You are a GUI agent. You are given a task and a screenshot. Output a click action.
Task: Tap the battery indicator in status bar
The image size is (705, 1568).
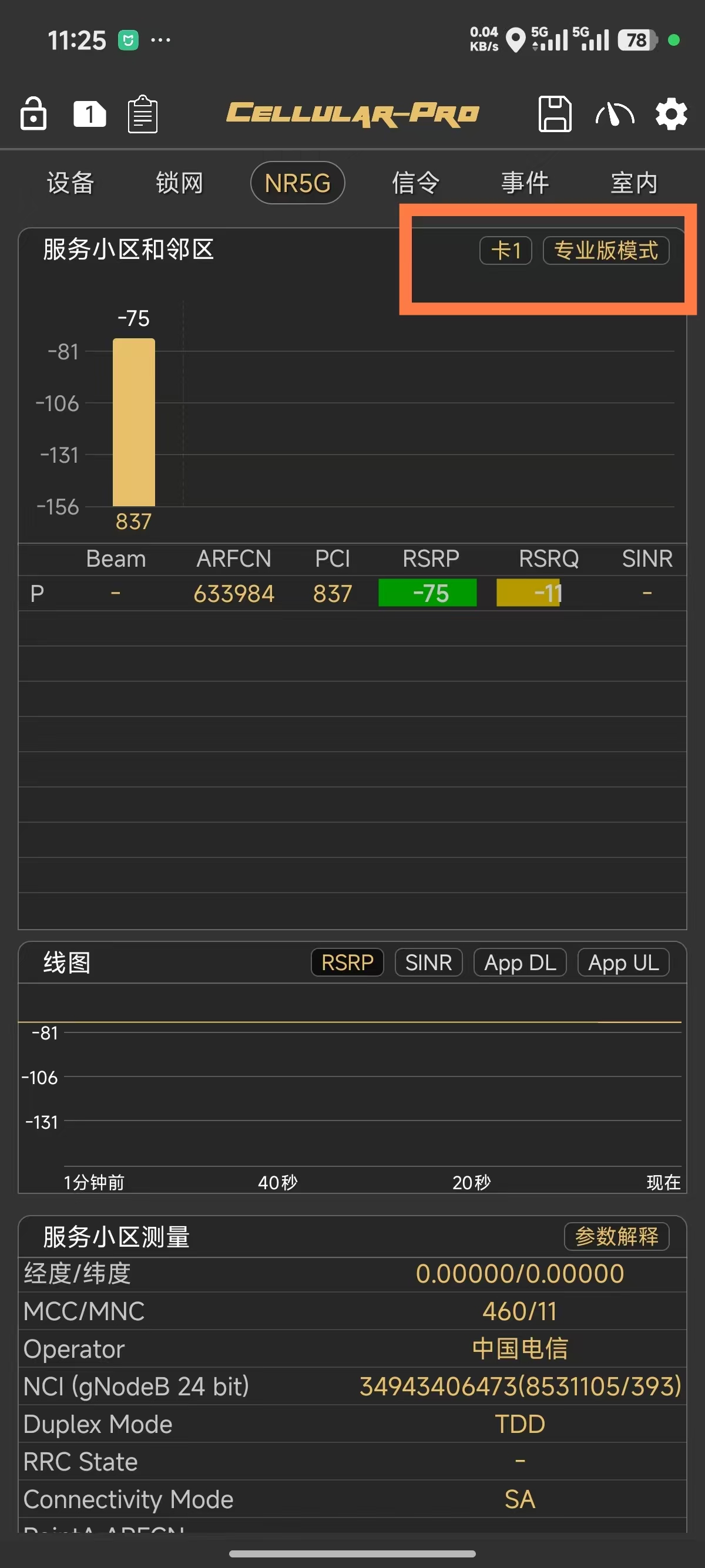[637, 41]
